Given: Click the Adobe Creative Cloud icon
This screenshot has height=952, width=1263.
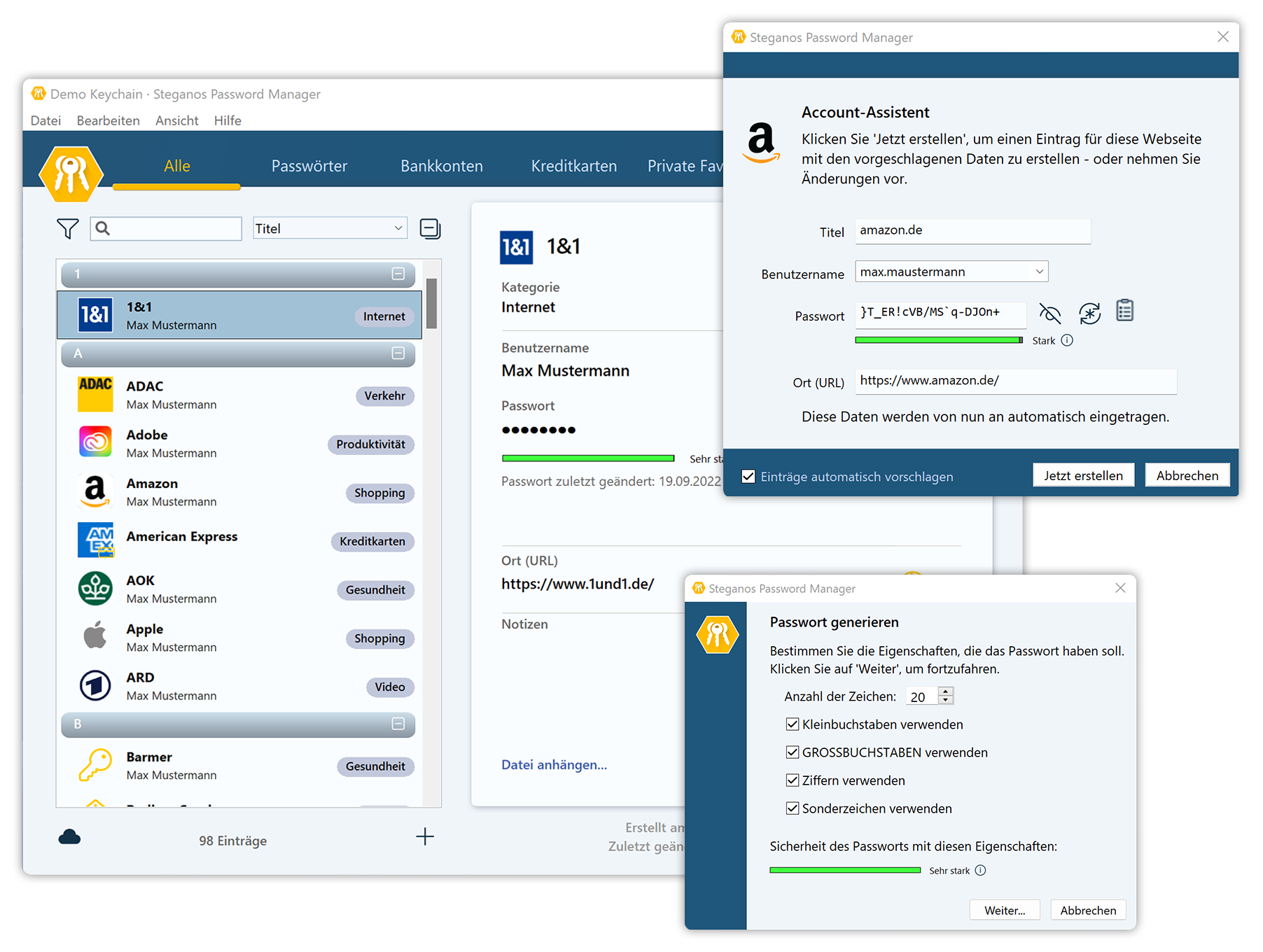Looking at the screenshot, I should (x=95, y=442).
